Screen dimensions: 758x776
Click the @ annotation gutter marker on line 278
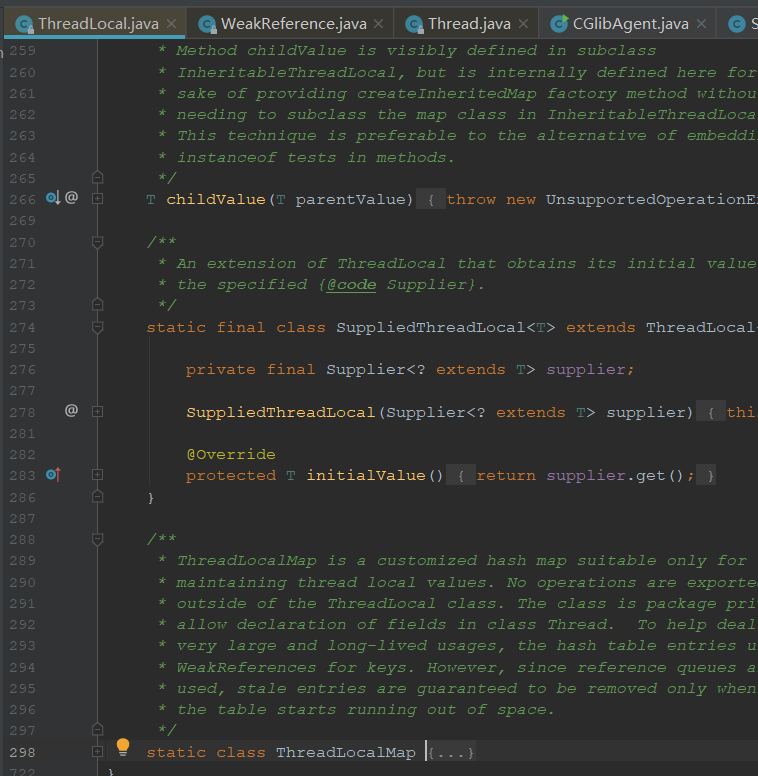click(71, 410)
